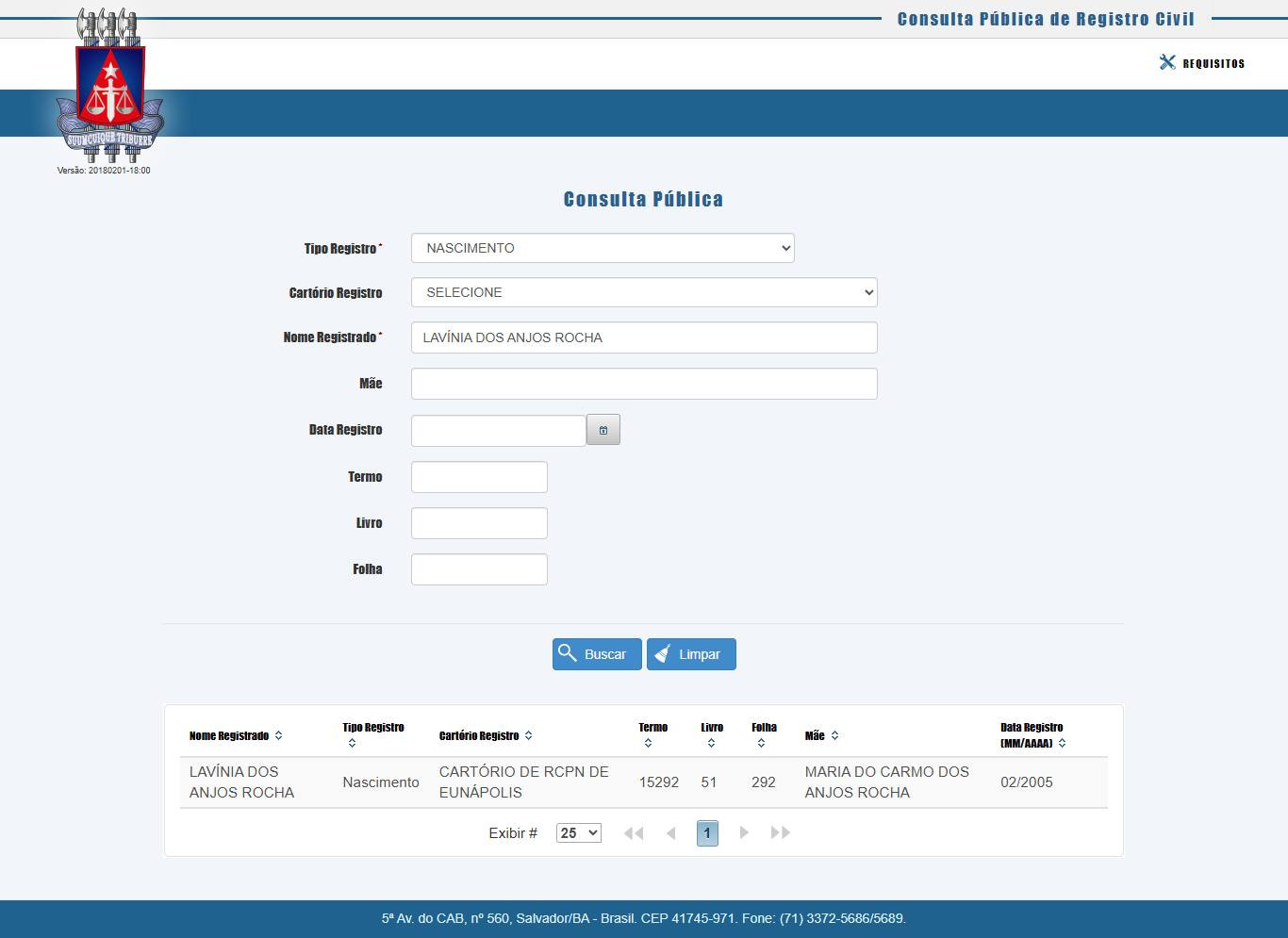Open the Data Registro calendar picker
This screenshot has height=938, width=1288.
[x=603, y=430]
